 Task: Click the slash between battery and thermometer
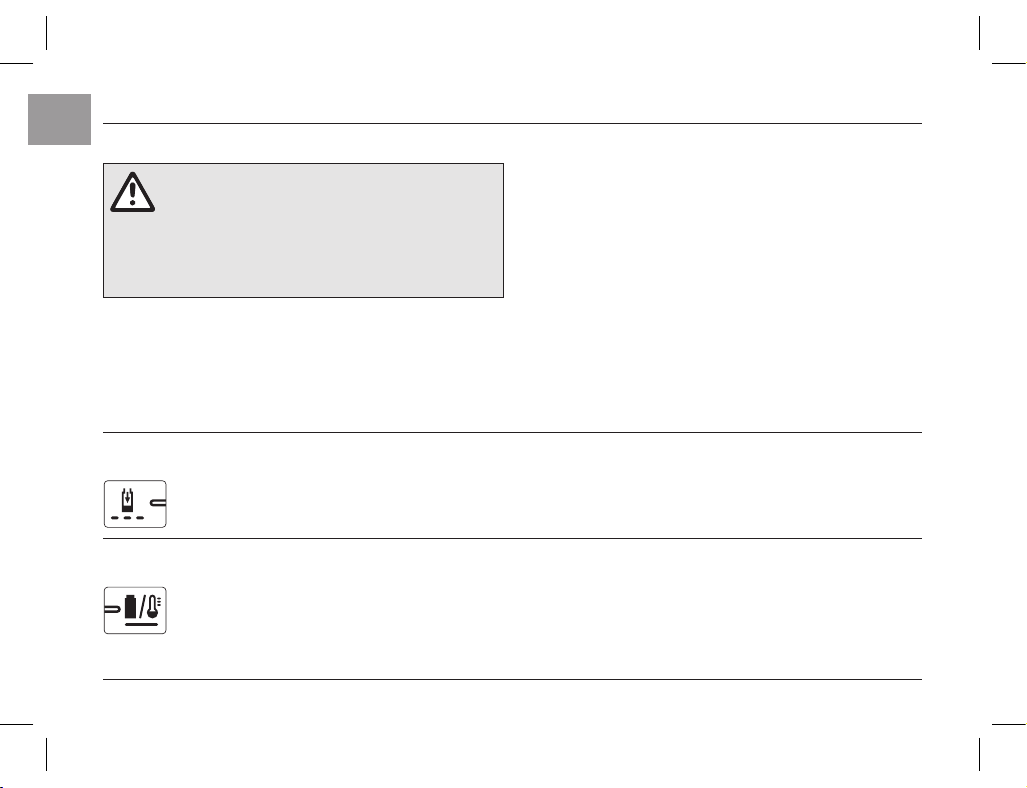tap(143, 607)
